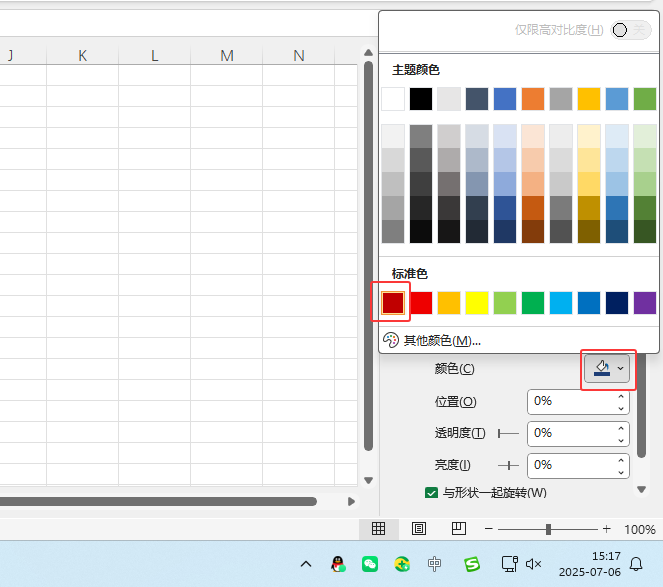Open the clock showing 15:17
Screen dimensions: 663x587
tap(606, 556)
